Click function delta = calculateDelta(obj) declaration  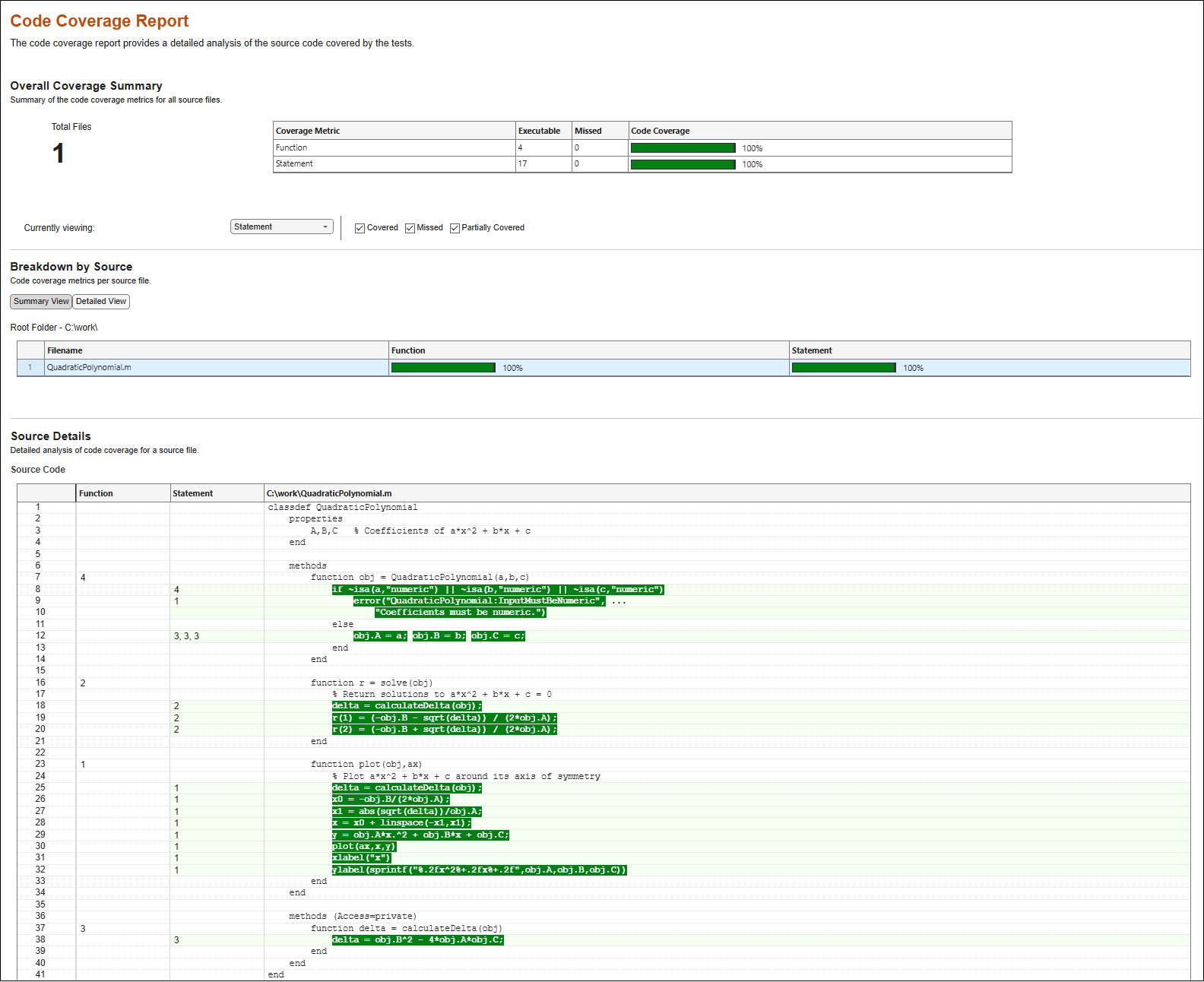coord(407,928)
